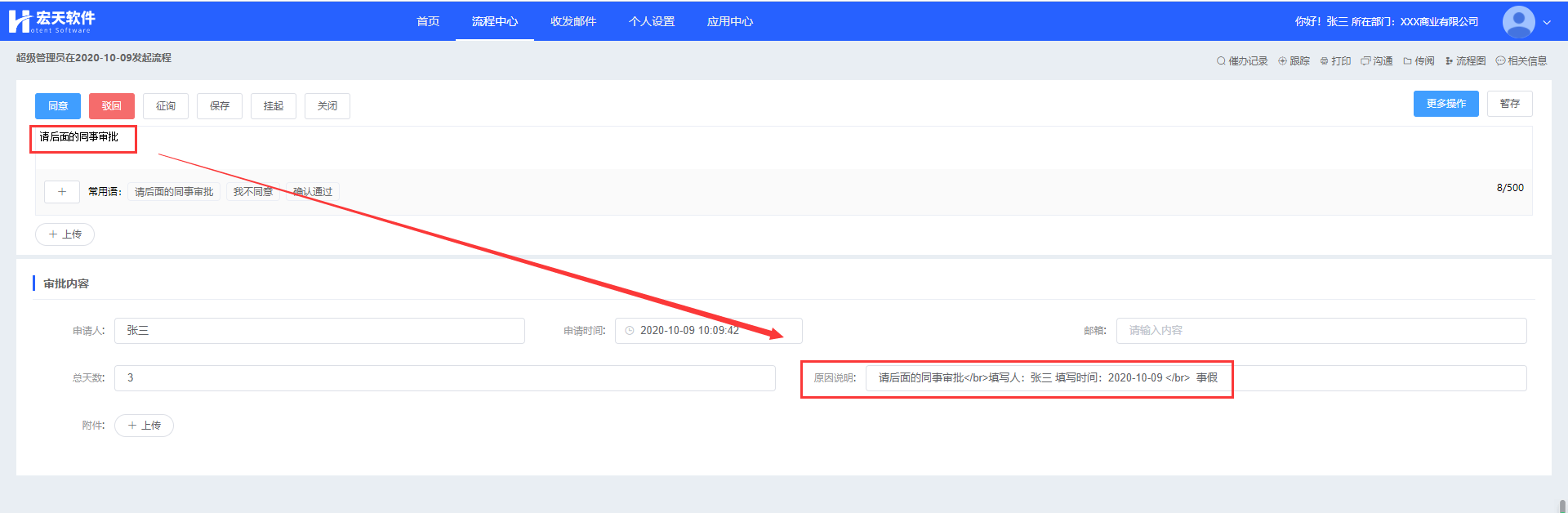Click the 传阅 circulate icon

click(x=1407, y=61)
